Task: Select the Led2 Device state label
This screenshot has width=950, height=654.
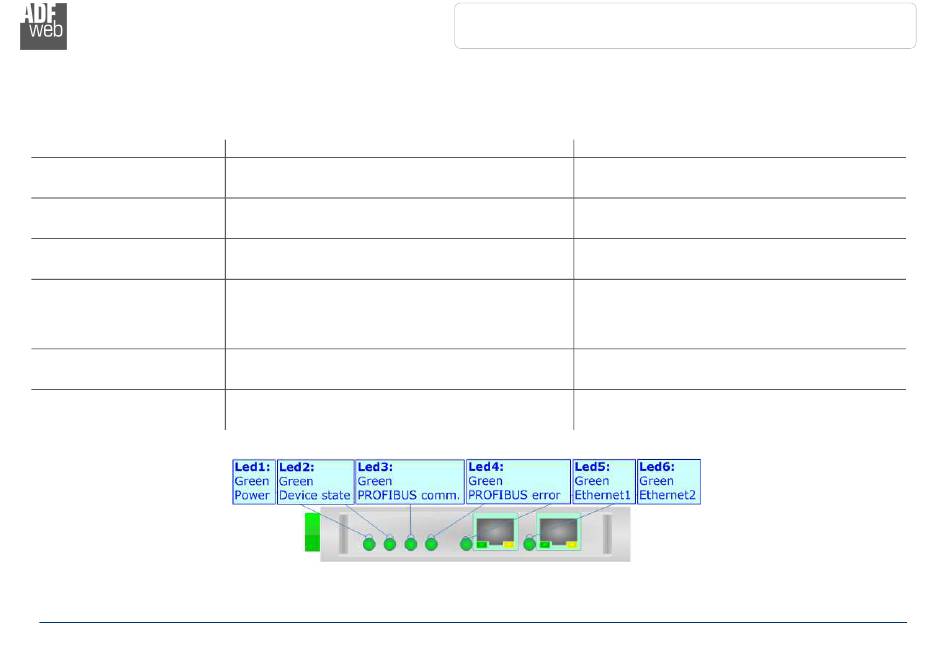Action: click(x=315, y=481)
